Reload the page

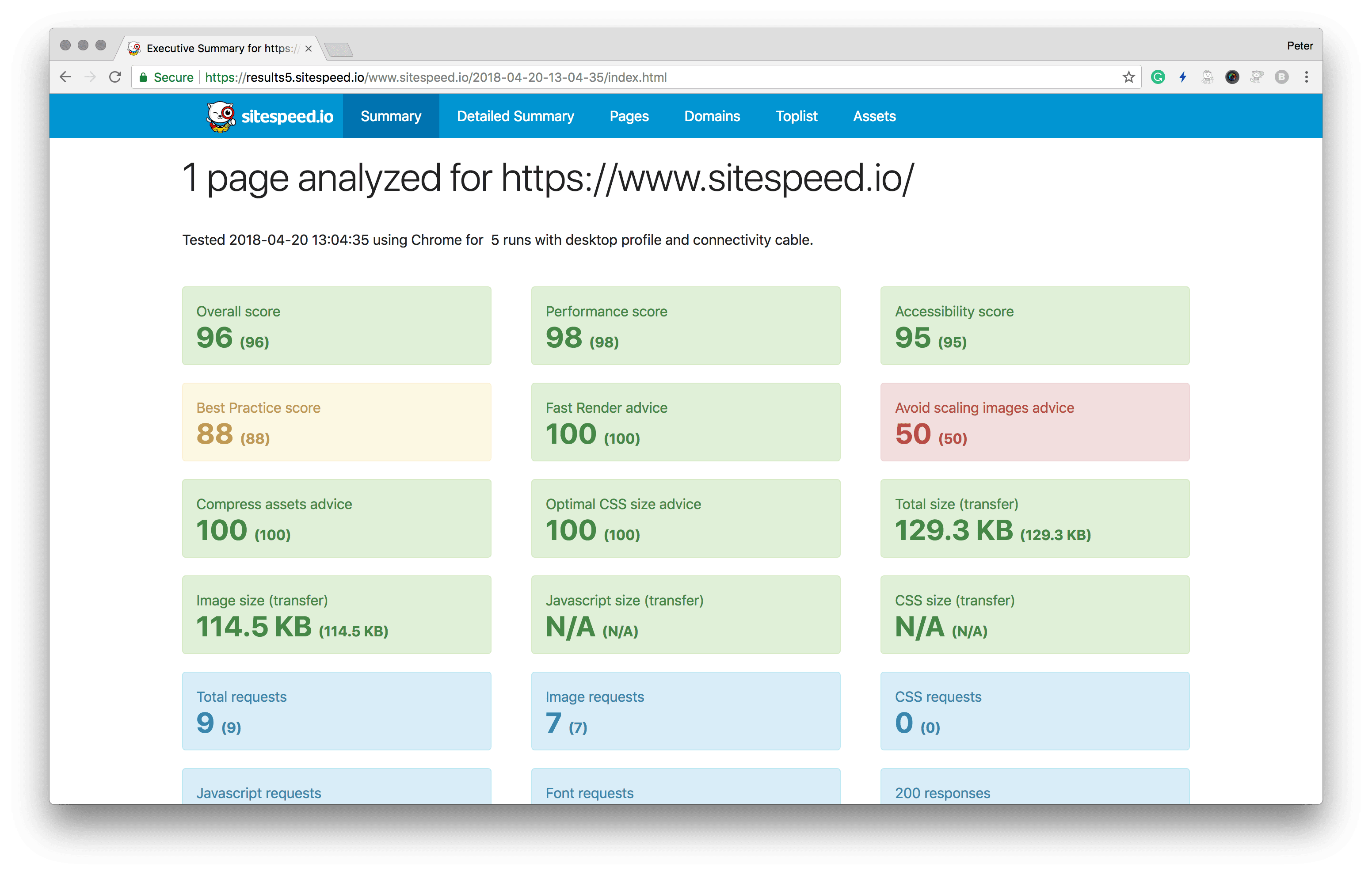(x=115, y=77)
